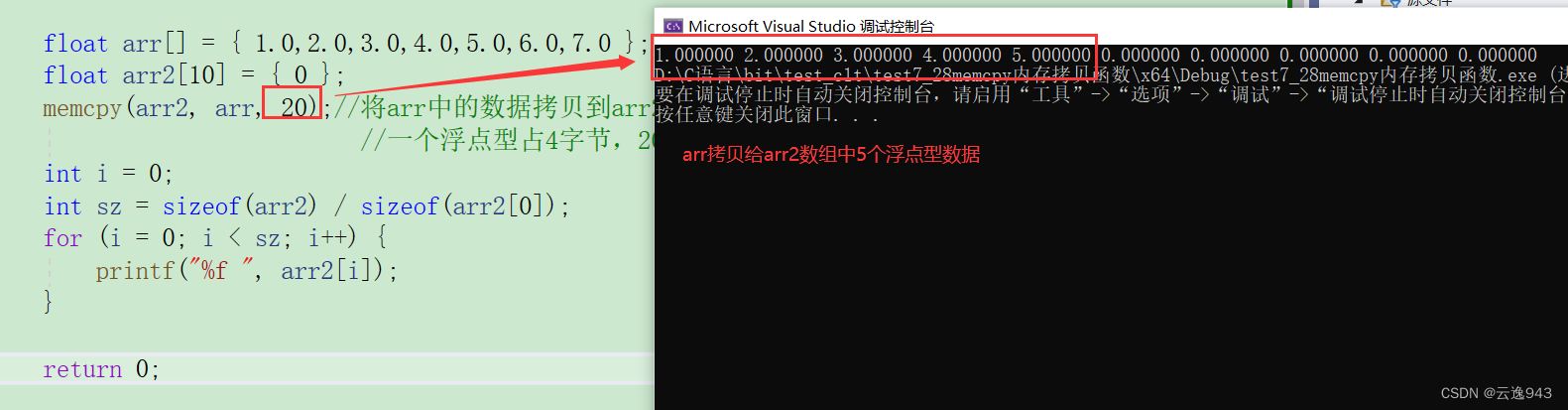
Task: Click the highlighted return 0 line
Action: tap(327, 369)
